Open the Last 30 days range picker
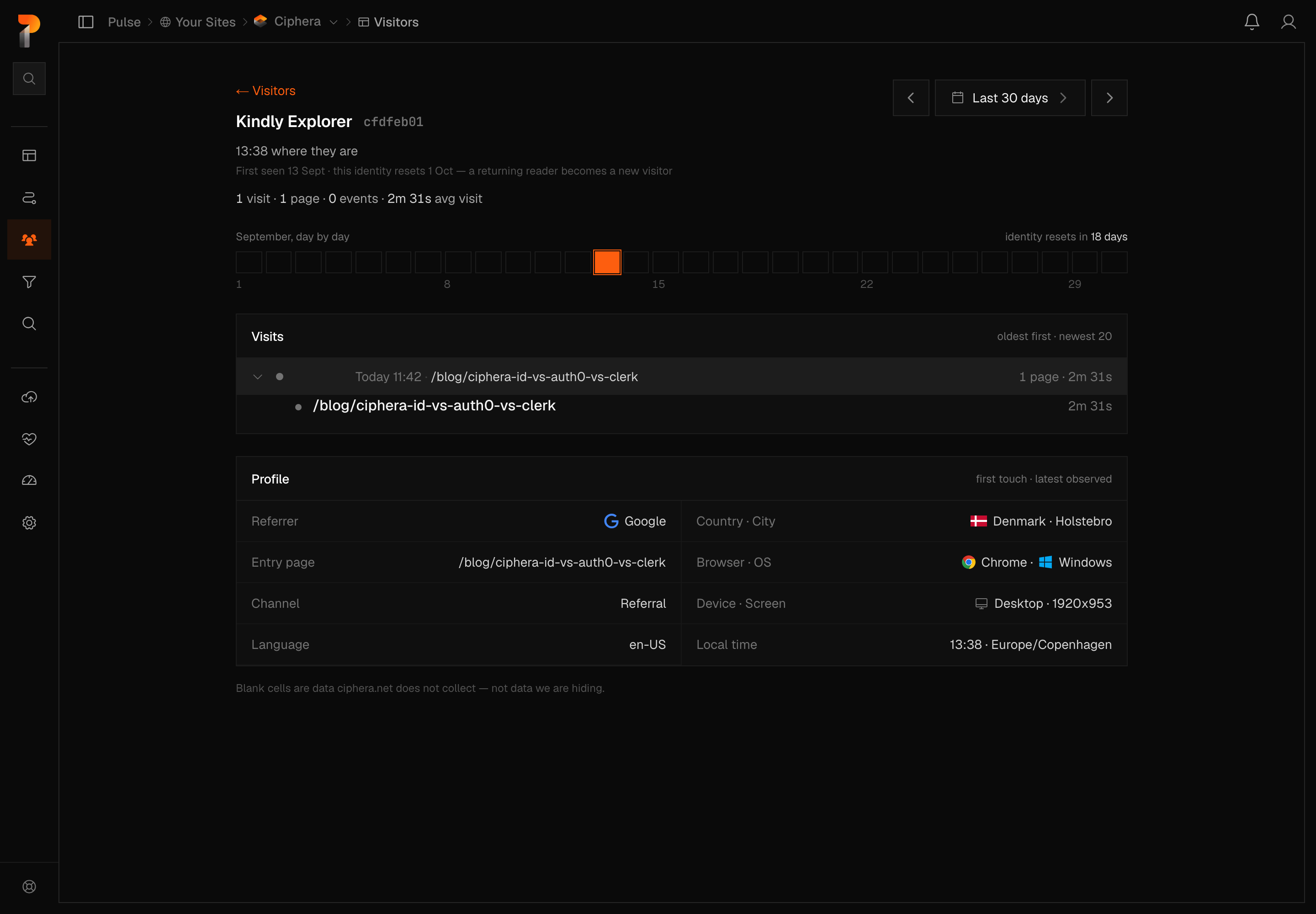 1010,98
